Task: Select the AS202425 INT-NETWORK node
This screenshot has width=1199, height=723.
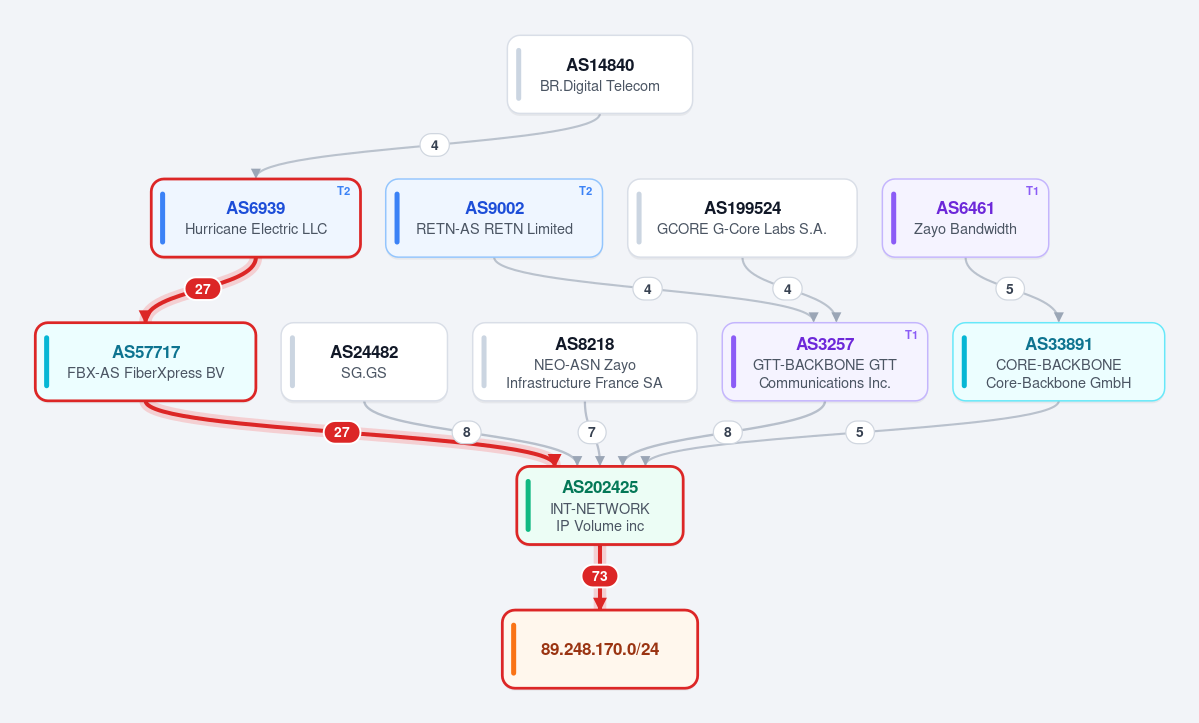Action: coord(600,505)
